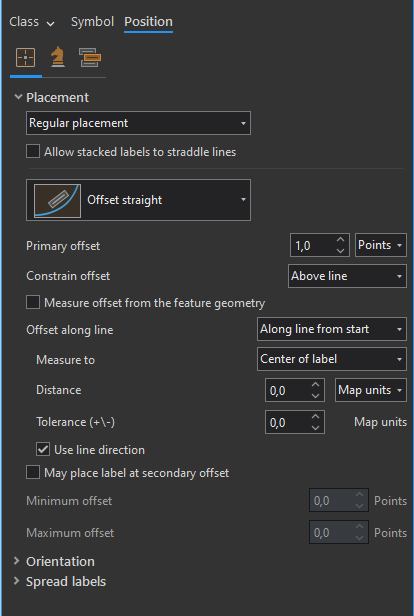Viewport: 414px width, 616px height.
Task: Open the Constrain offset Above line dropdown
Action: pyautogui.click(x=347, y=276)
